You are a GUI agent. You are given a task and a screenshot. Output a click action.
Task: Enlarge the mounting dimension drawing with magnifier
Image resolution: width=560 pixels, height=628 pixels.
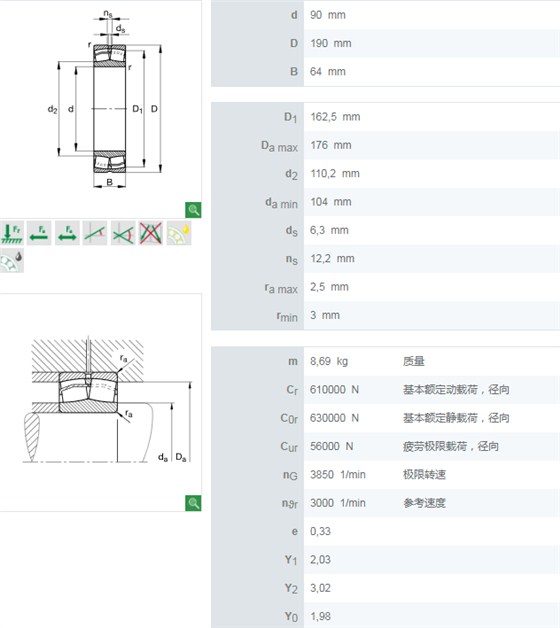pos(193,503)
